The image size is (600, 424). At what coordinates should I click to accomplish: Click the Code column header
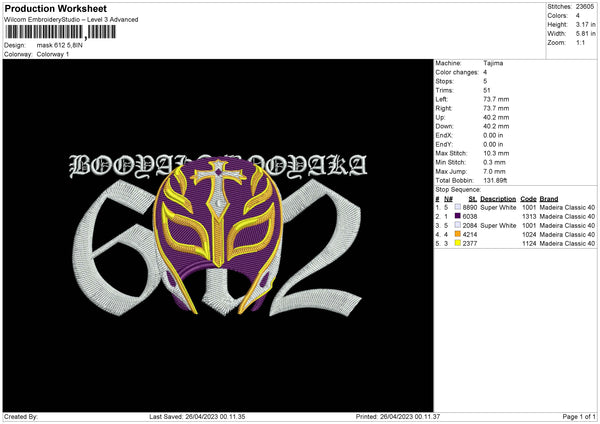tap(528, 199)
